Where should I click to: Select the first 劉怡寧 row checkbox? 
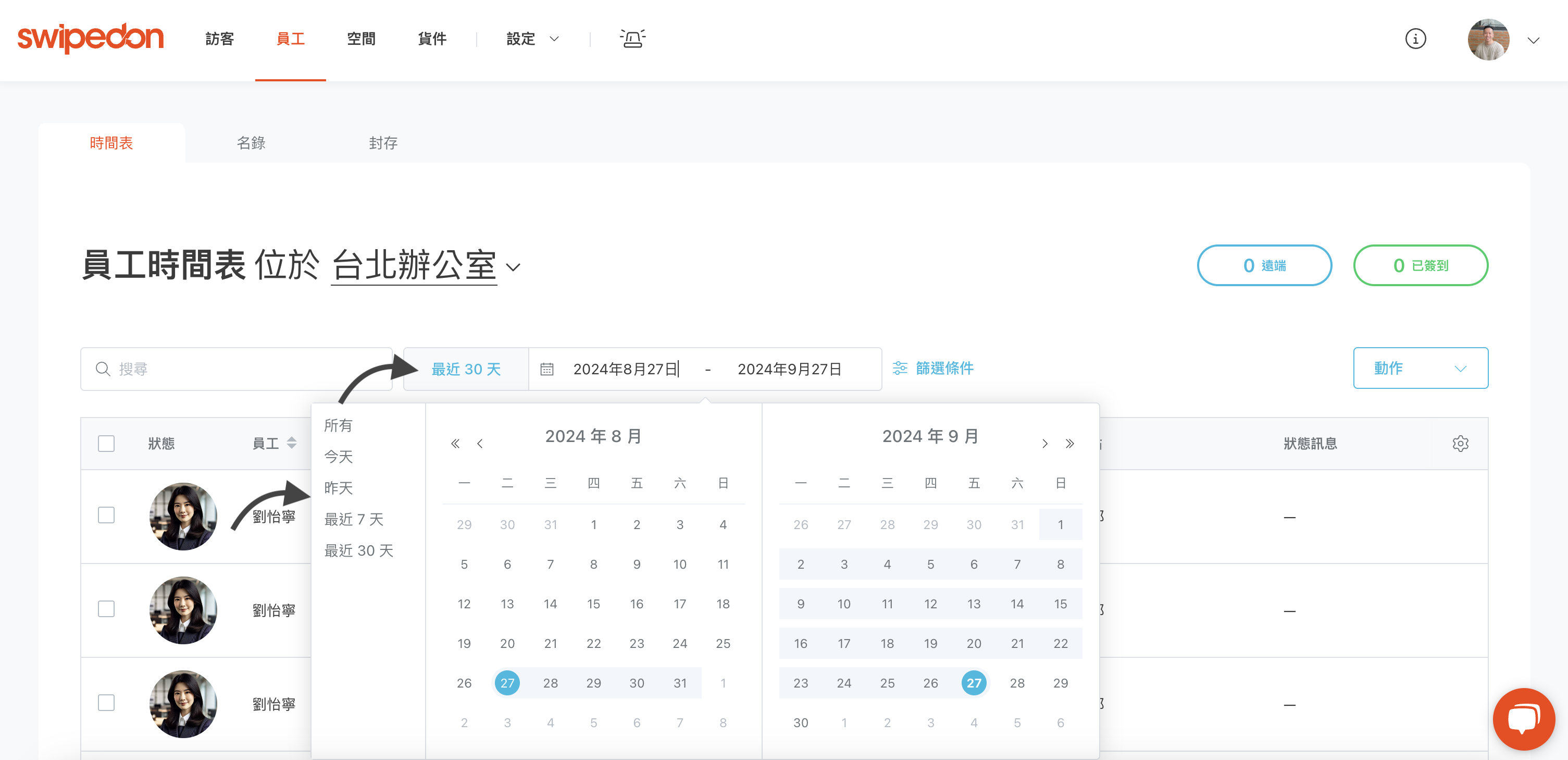(106, 516)
